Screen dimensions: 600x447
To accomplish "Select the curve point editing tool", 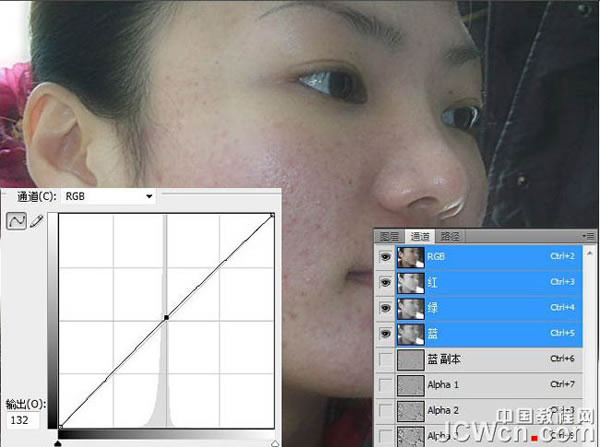I will tap(17, 221).
